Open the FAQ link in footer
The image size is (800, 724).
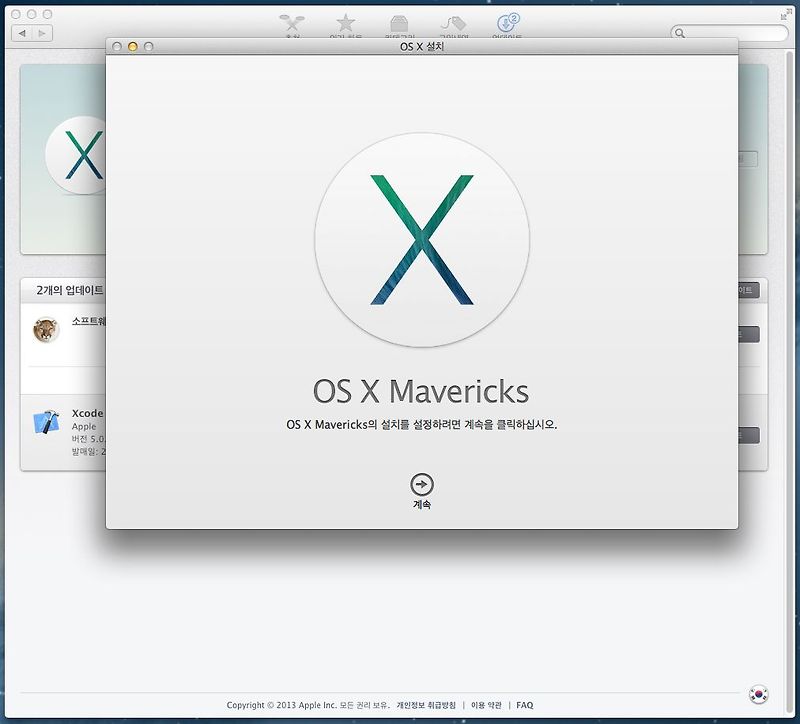point(524,705)
